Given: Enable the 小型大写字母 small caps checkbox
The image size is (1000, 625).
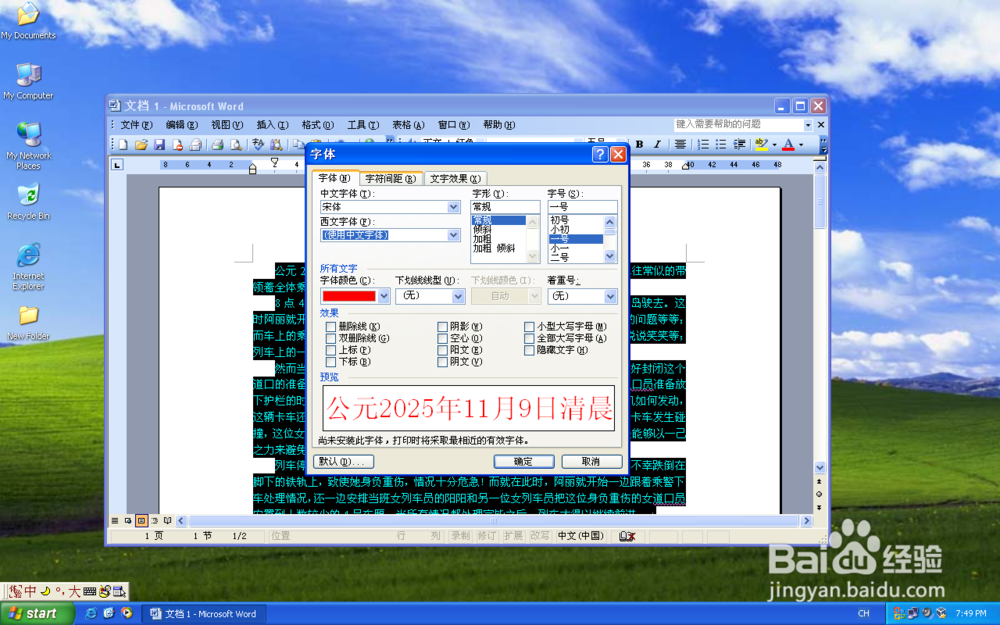Looking at the screenshot, I should tap(529, 327).
